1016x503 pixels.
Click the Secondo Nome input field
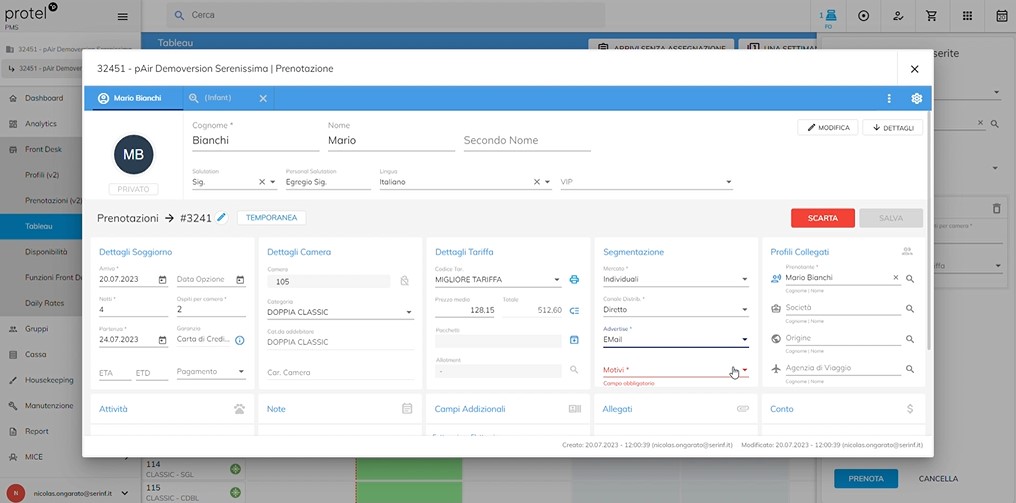pos(527,141)
